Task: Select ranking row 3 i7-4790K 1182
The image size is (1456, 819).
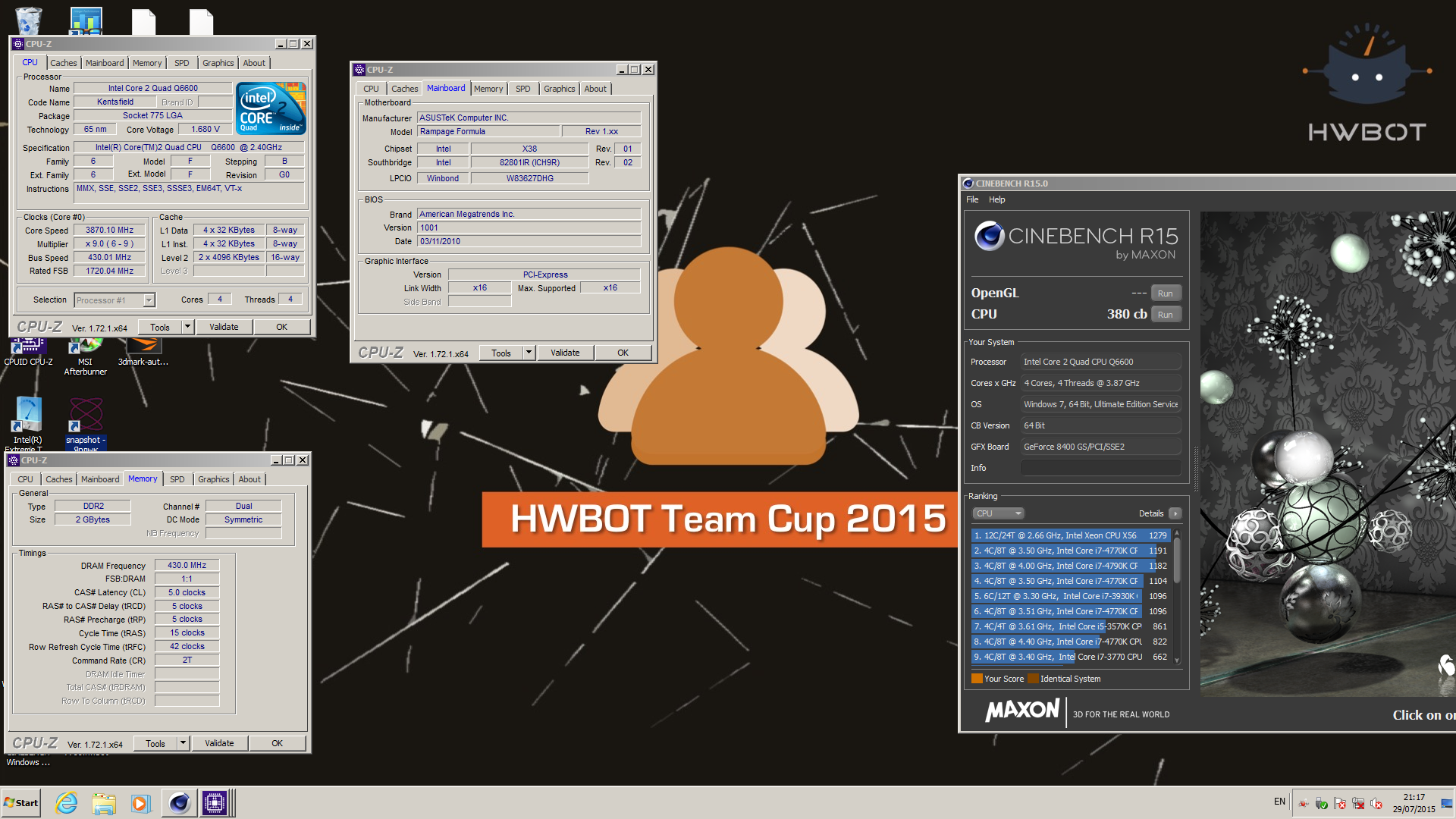Action: (x=1071, y=566)
